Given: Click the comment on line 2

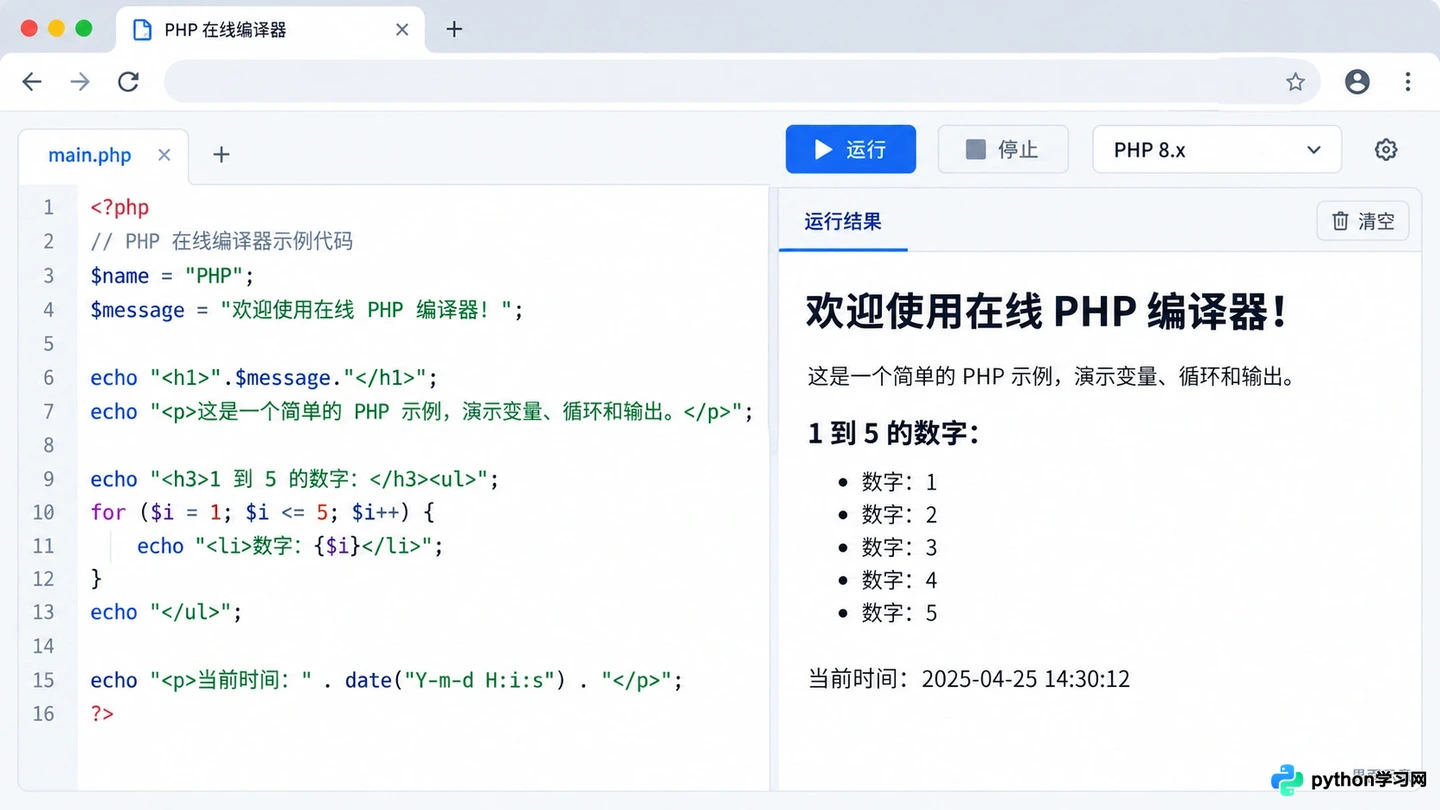Looking at the screenshot, I should [221, 242].
